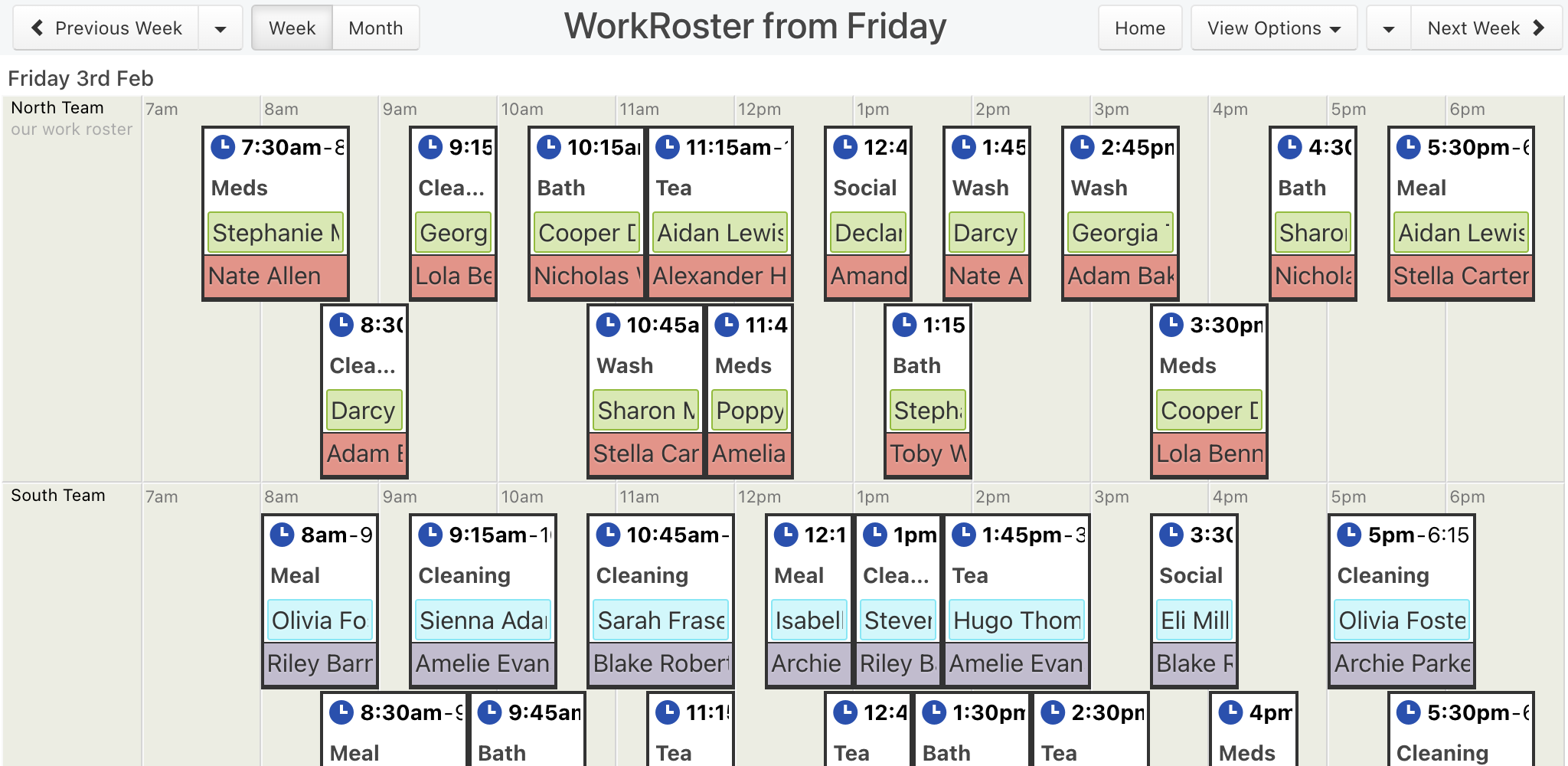
Task: Click clock icon on 10:45am Wash shift
Action: point(609,324)
